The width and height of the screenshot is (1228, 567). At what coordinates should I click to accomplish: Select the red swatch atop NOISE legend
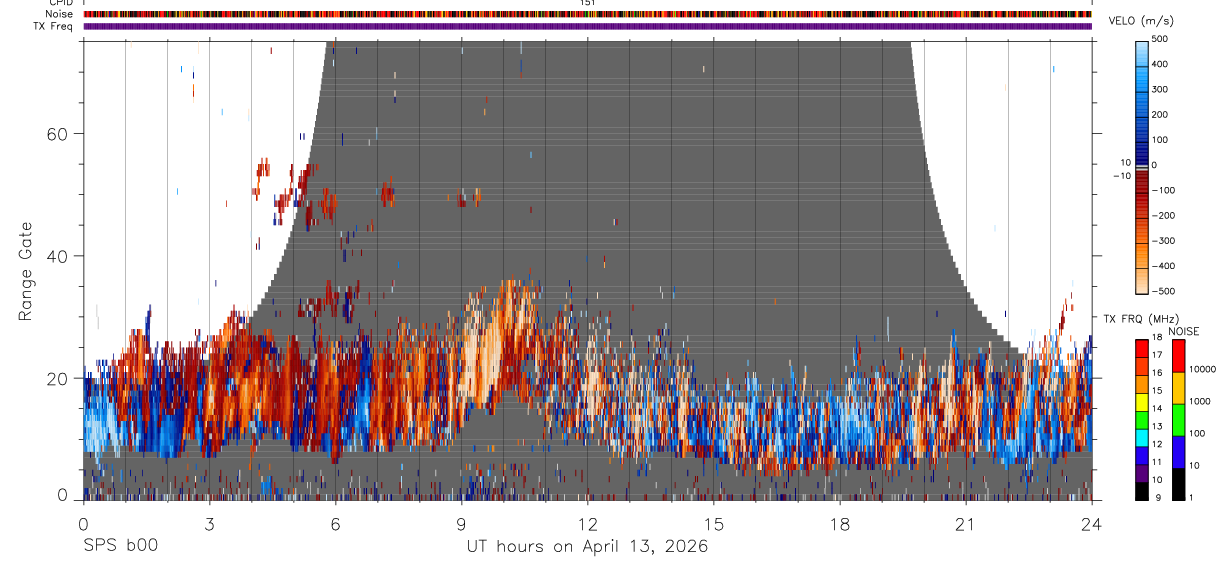point(1178,356)
